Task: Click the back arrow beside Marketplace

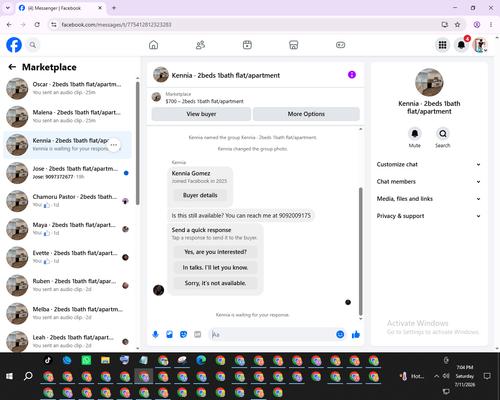Action: pyautogui.click(x=12, y=67)
